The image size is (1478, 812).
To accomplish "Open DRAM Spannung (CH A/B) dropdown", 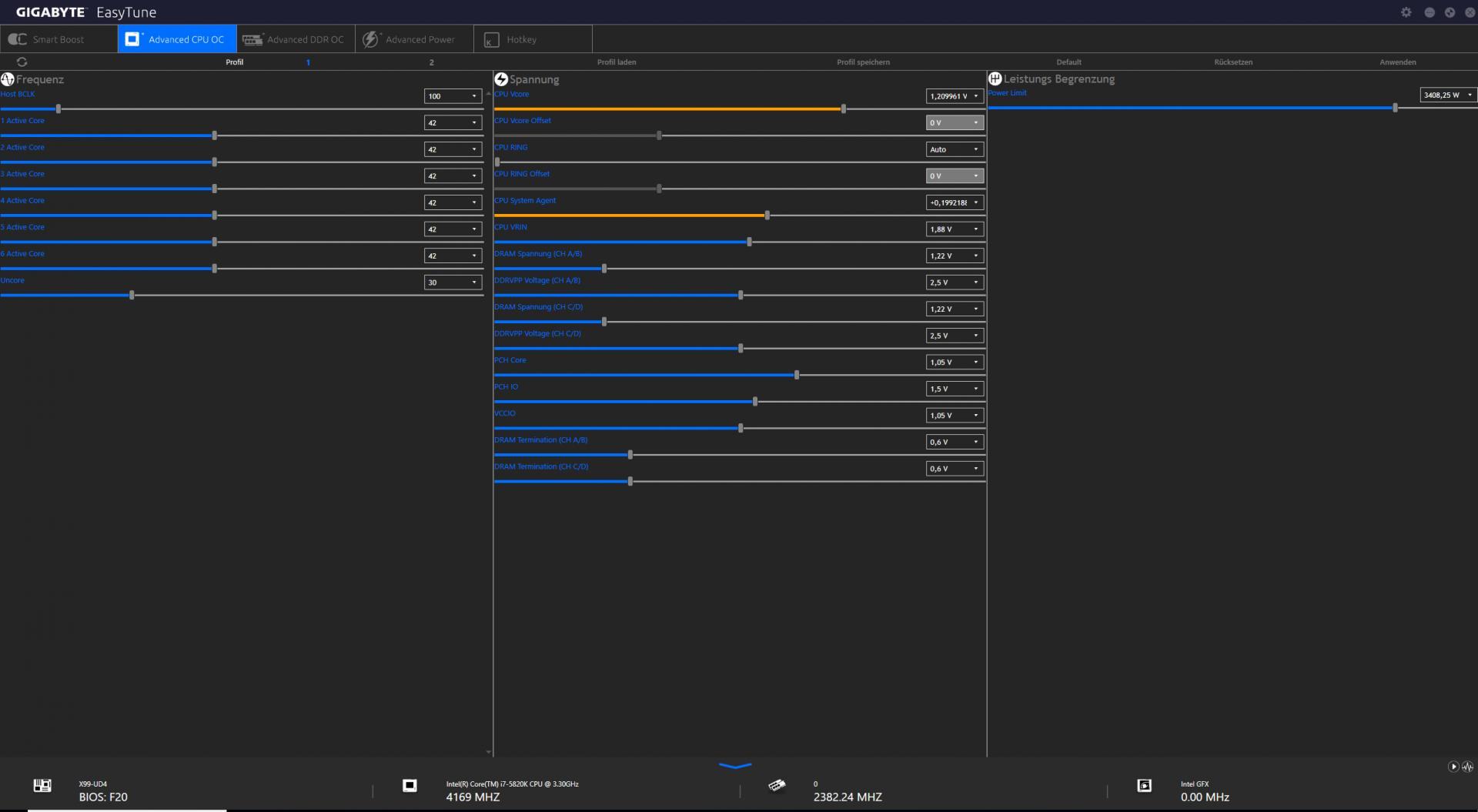I will 955,256.
